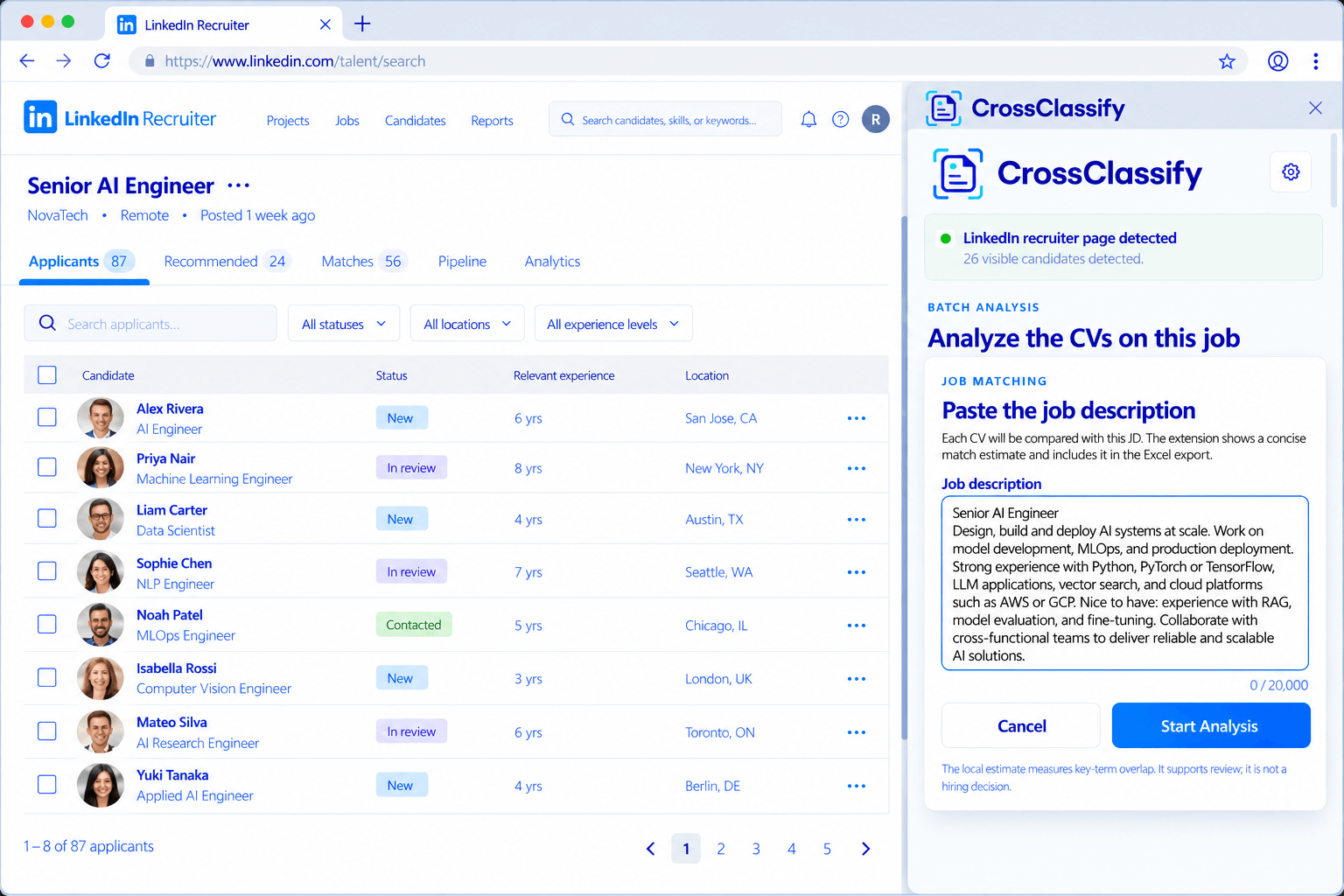Check the box for Liam Carter
Screen dimensions: 1344x896
click(x=47, y=518)
